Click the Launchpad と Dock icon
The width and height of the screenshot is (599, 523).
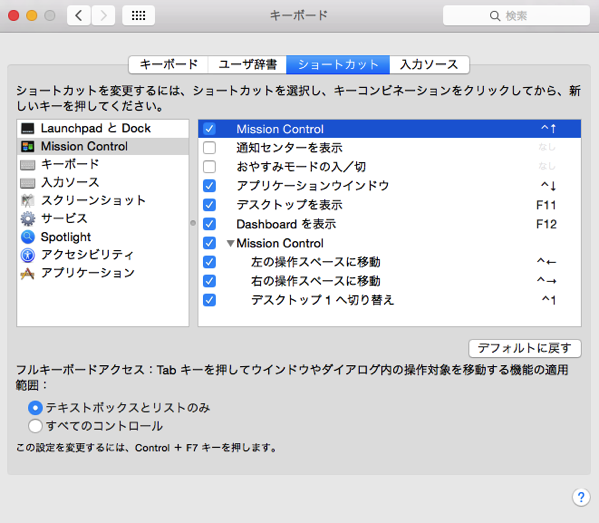coord(28,128)
